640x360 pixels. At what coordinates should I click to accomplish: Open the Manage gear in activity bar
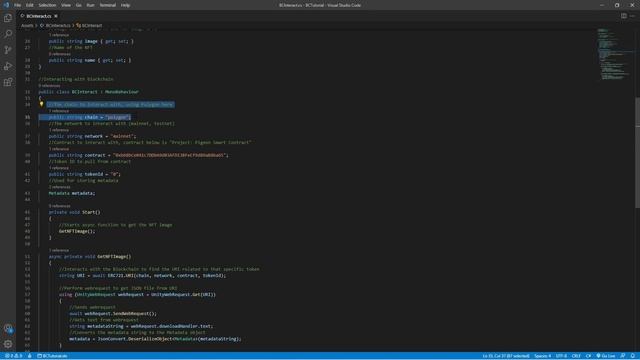click(8, 344)
